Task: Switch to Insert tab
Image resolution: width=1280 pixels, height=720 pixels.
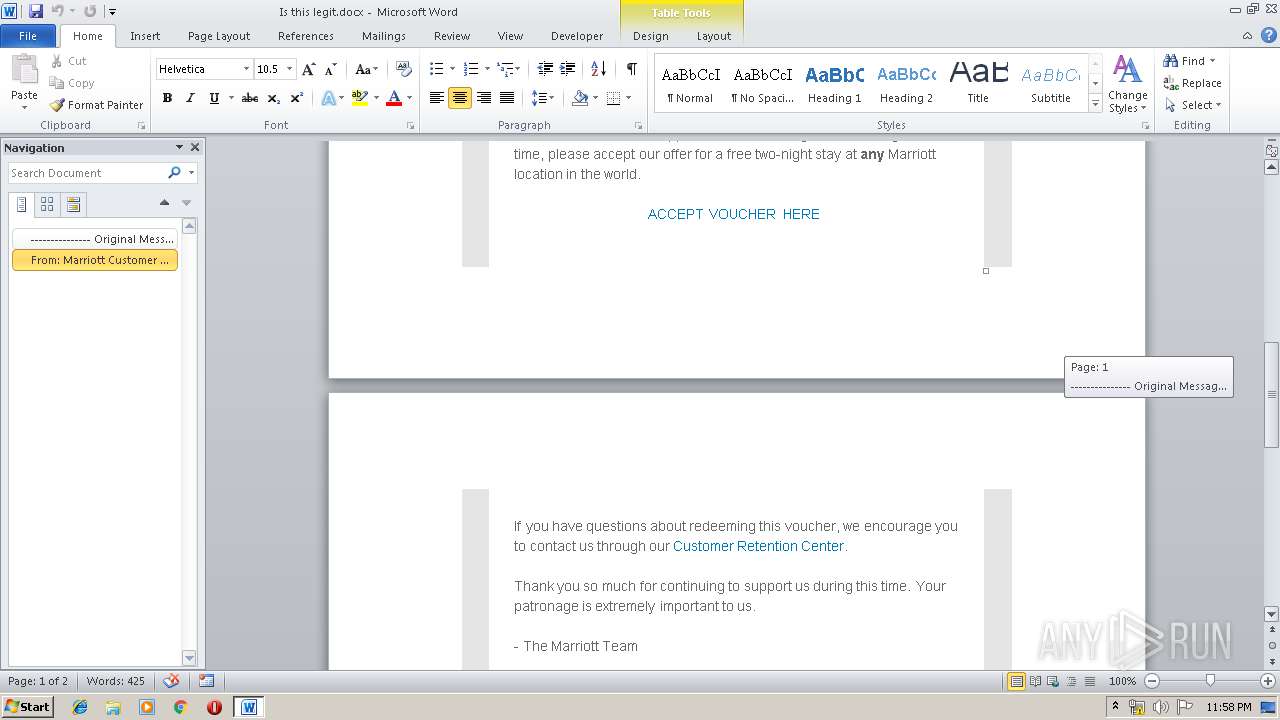Action: click(145, 36)
